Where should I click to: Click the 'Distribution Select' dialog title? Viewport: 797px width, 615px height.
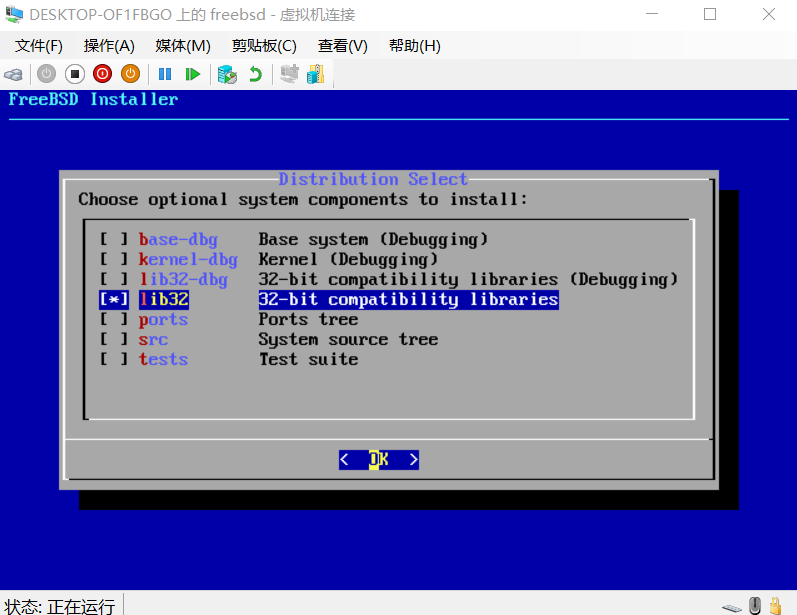point(373,179)
